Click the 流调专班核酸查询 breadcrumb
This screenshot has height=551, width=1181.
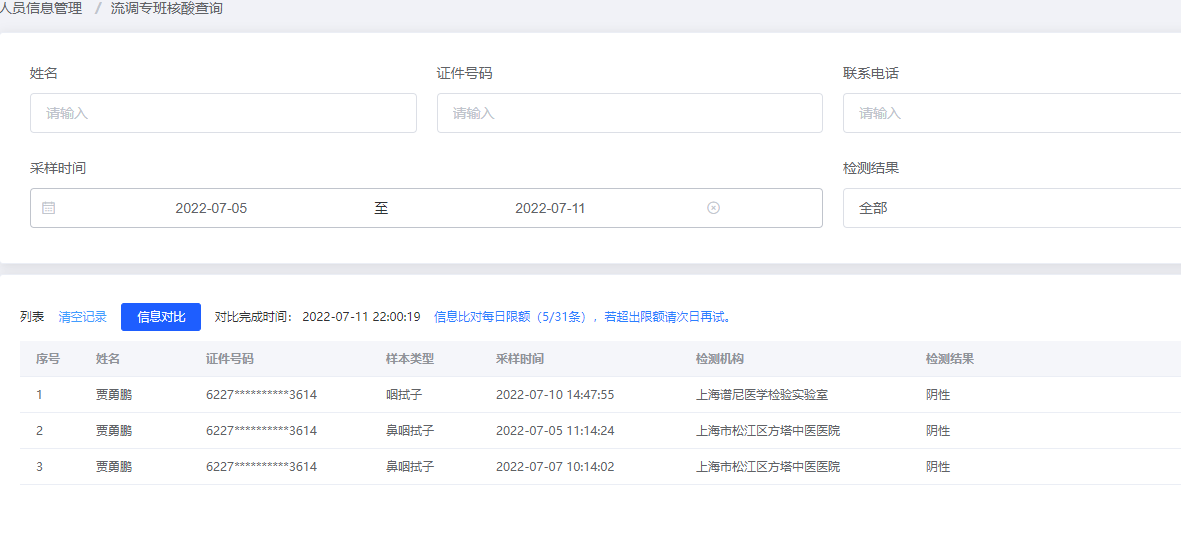tap(166, 9)
